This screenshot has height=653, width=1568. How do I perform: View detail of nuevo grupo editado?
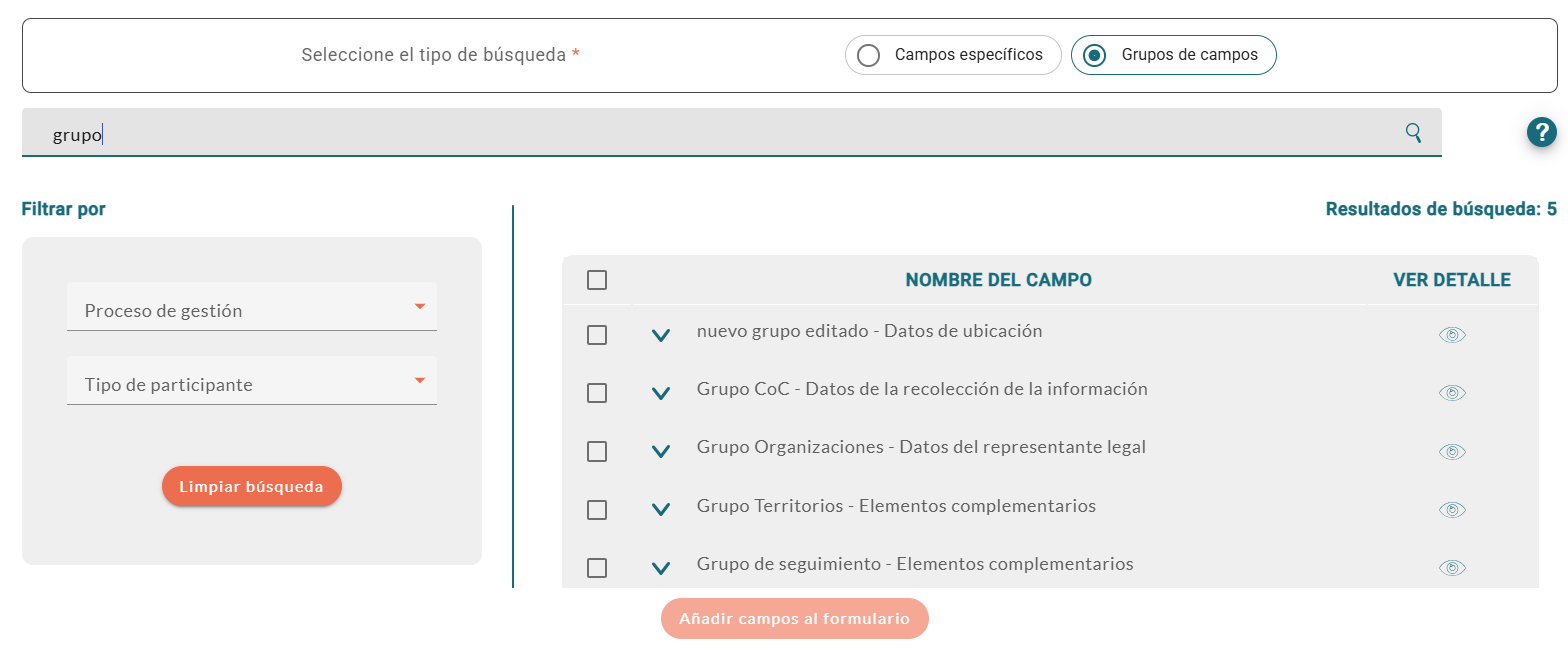[1452, 335]
